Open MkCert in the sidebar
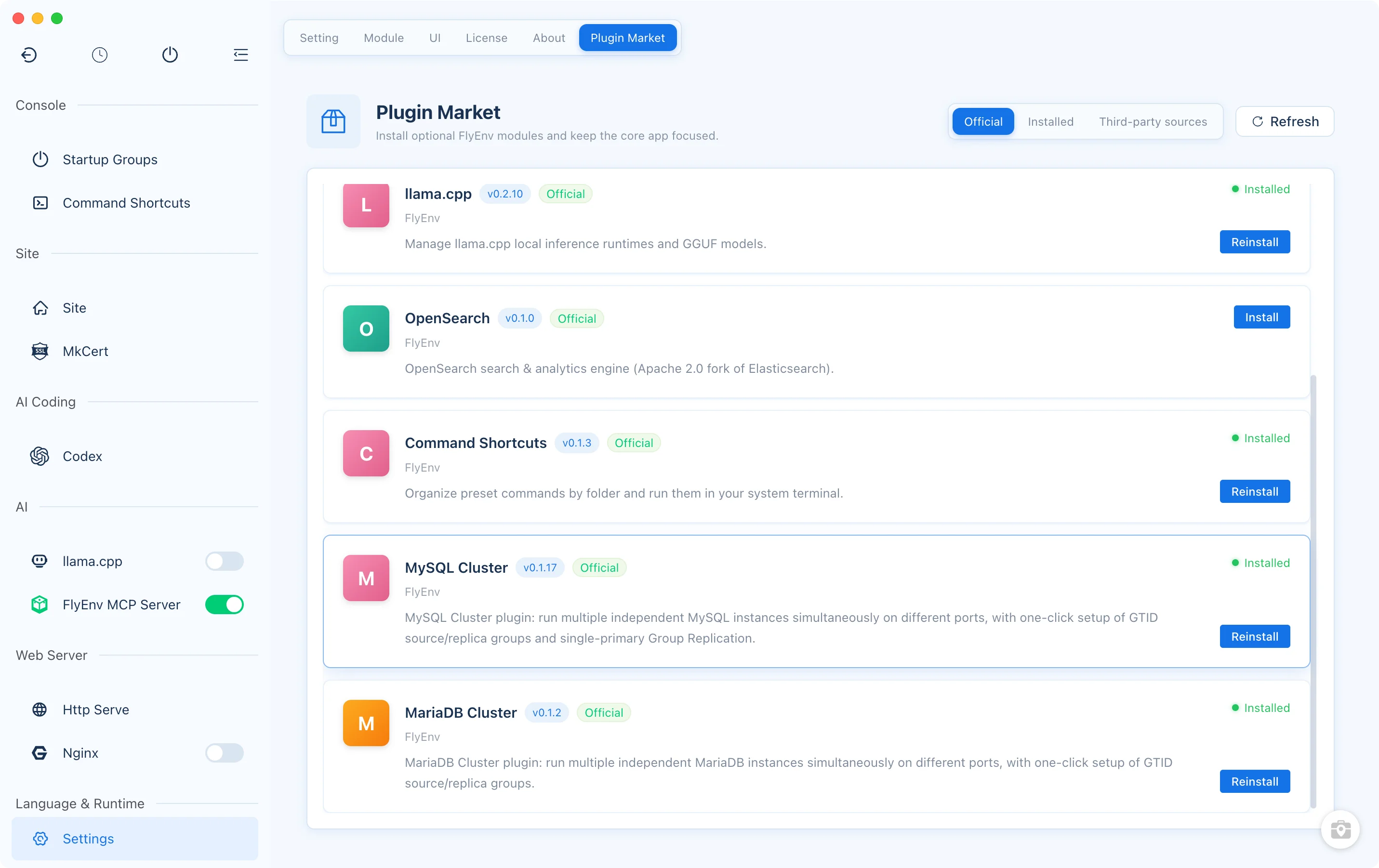 coord(134,351)
